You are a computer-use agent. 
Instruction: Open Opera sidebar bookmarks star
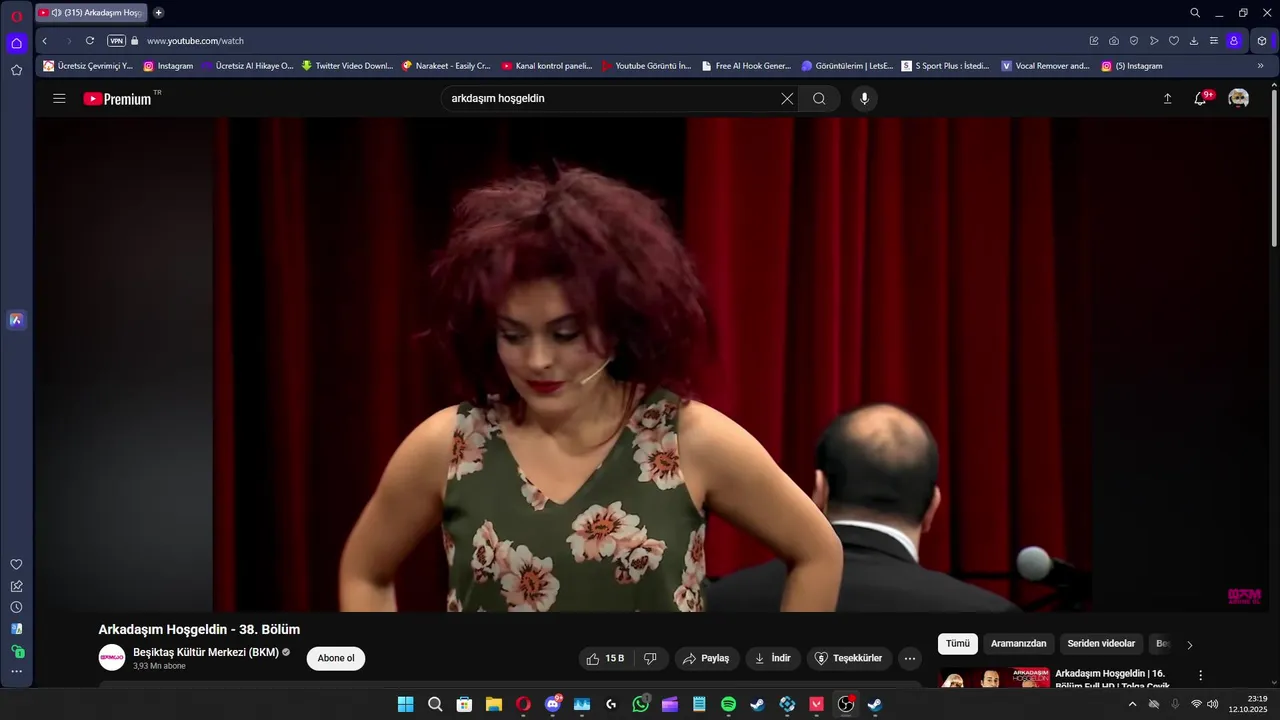[16, 70]
